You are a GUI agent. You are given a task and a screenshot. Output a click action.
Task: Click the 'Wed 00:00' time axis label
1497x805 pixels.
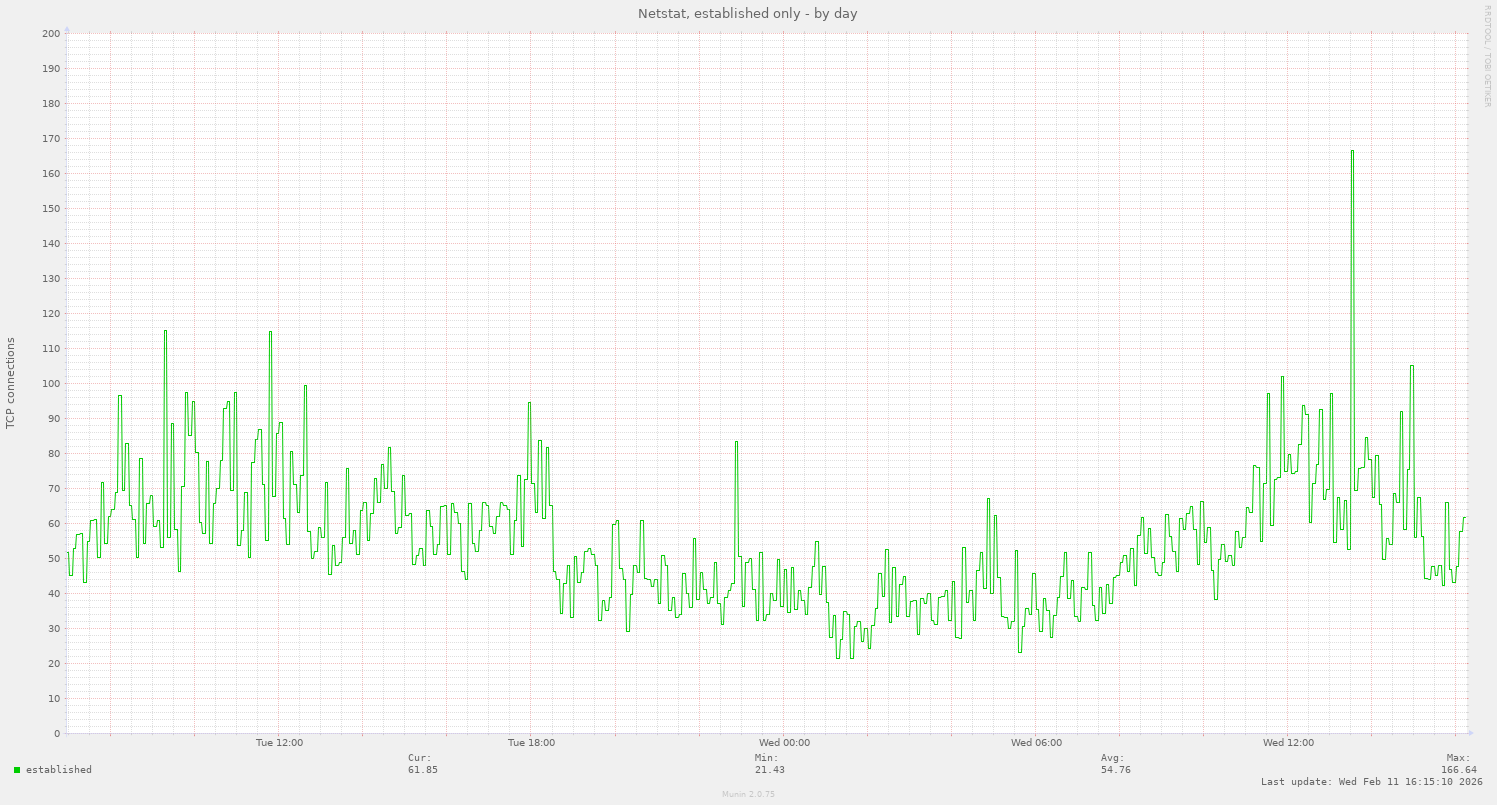pos(784,743)
